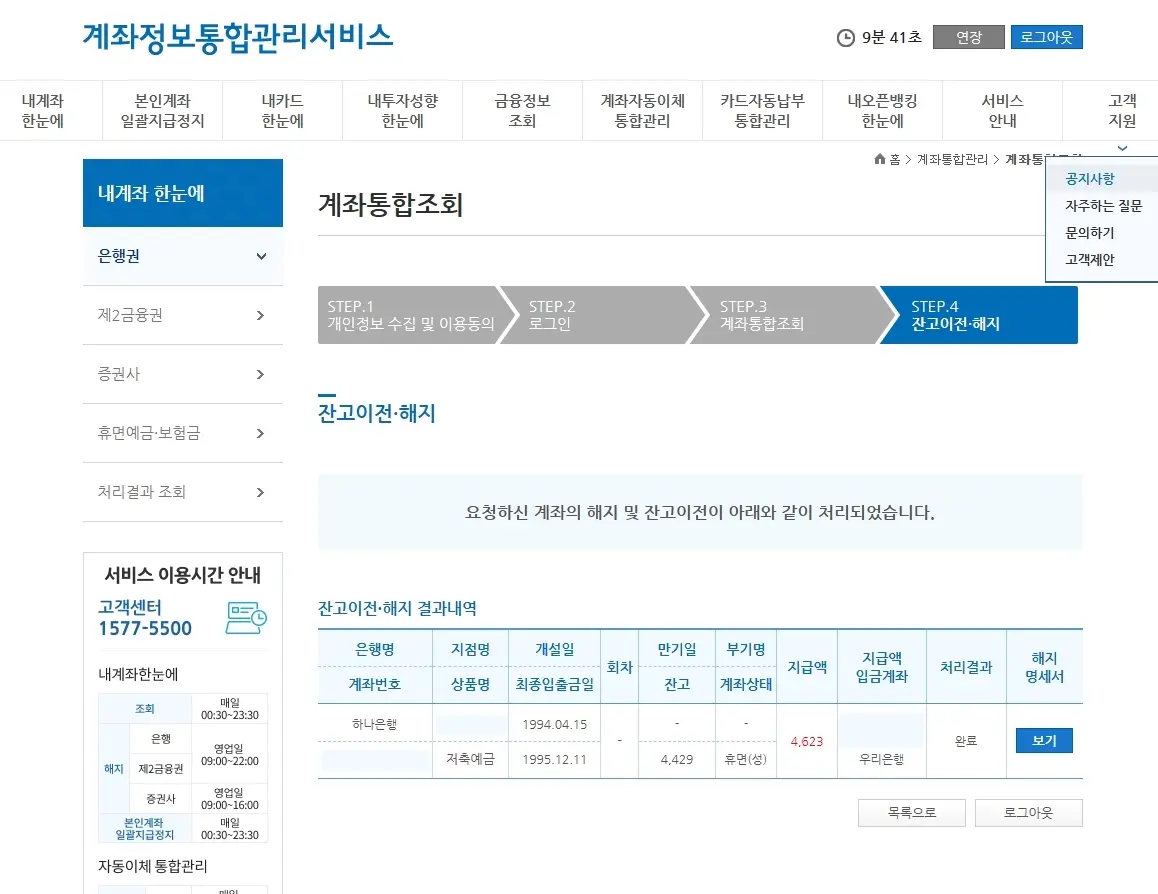Click STEP.4 잔고이전·해지 step
The width and height of the screenshot is (1158, 894).
click(x=979, y=315)
